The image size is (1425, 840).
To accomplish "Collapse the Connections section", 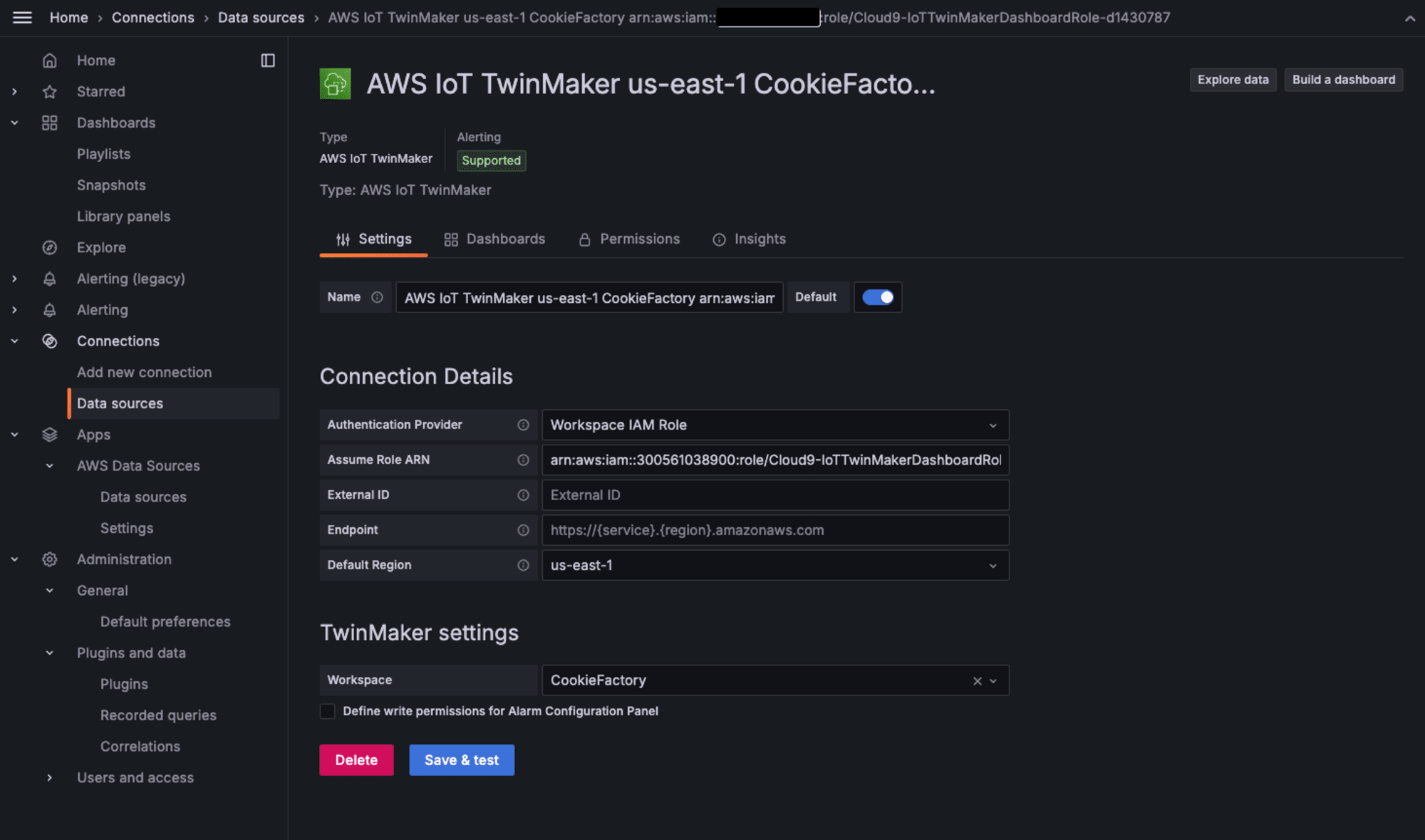I will (x=14, y=341).
